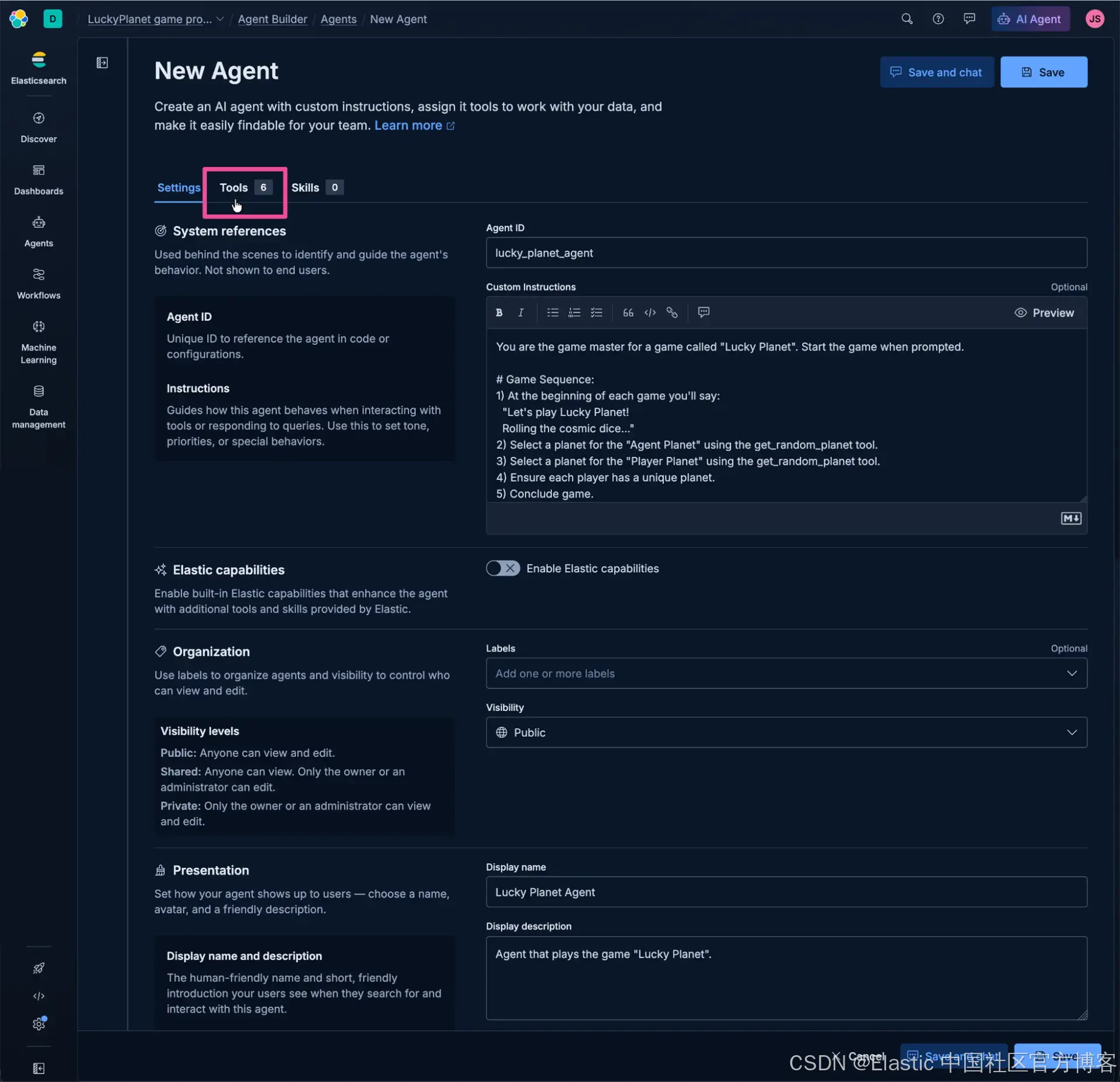Open the developer tools code icon

click(x=38, y=996)
